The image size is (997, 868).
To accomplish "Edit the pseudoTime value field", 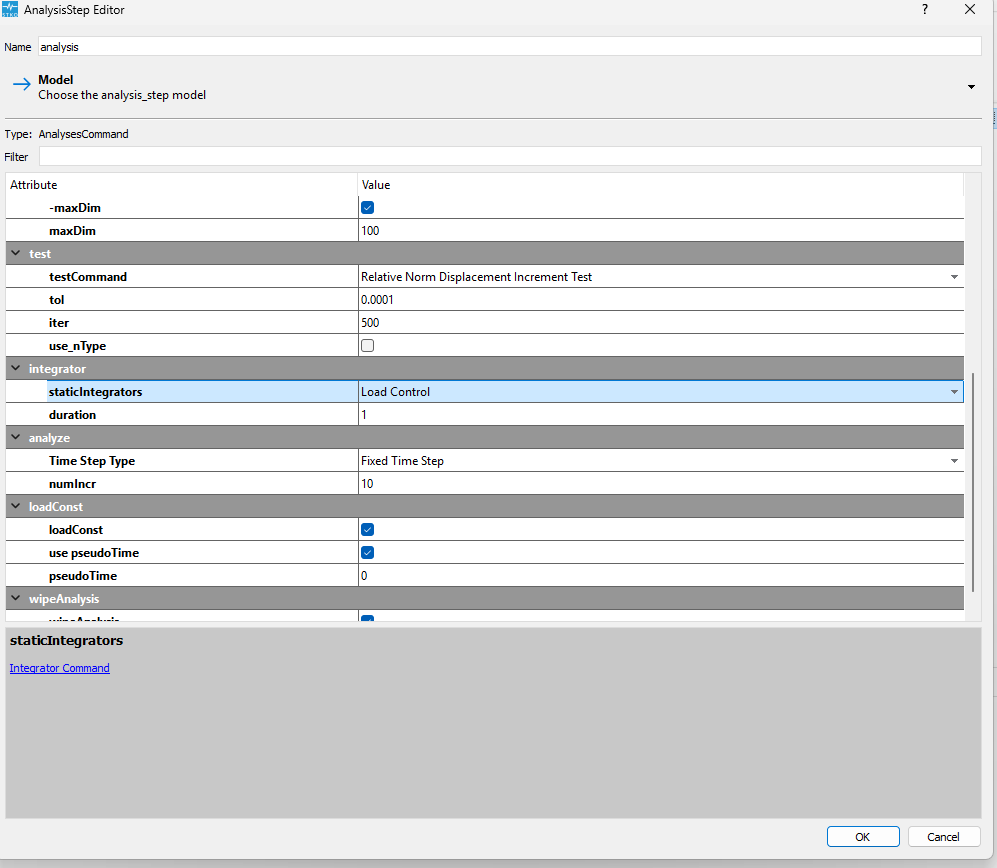I will click(x=661, y=575).
